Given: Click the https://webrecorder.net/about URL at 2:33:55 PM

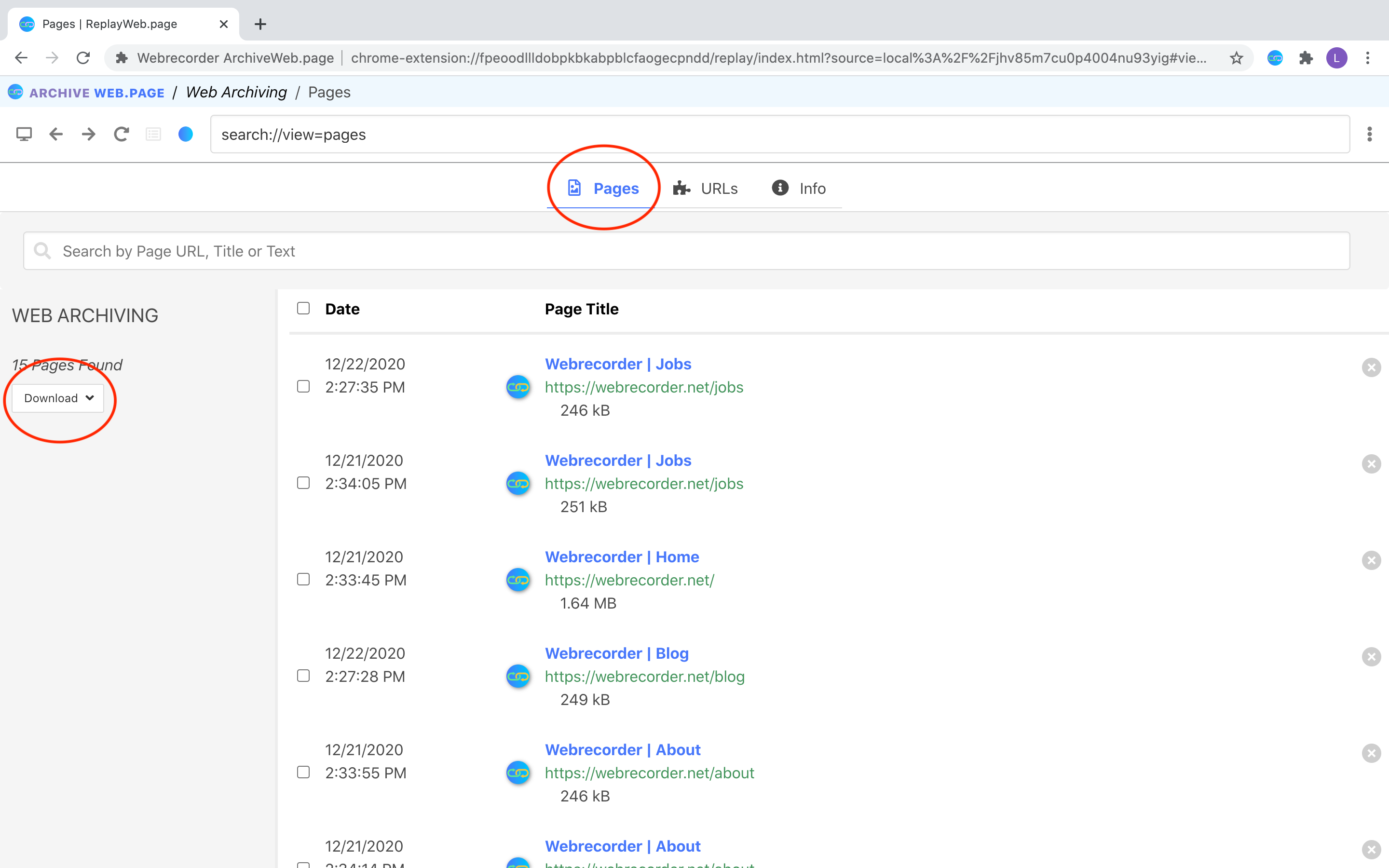Looking at the screenshot, I should coord(649,773).
